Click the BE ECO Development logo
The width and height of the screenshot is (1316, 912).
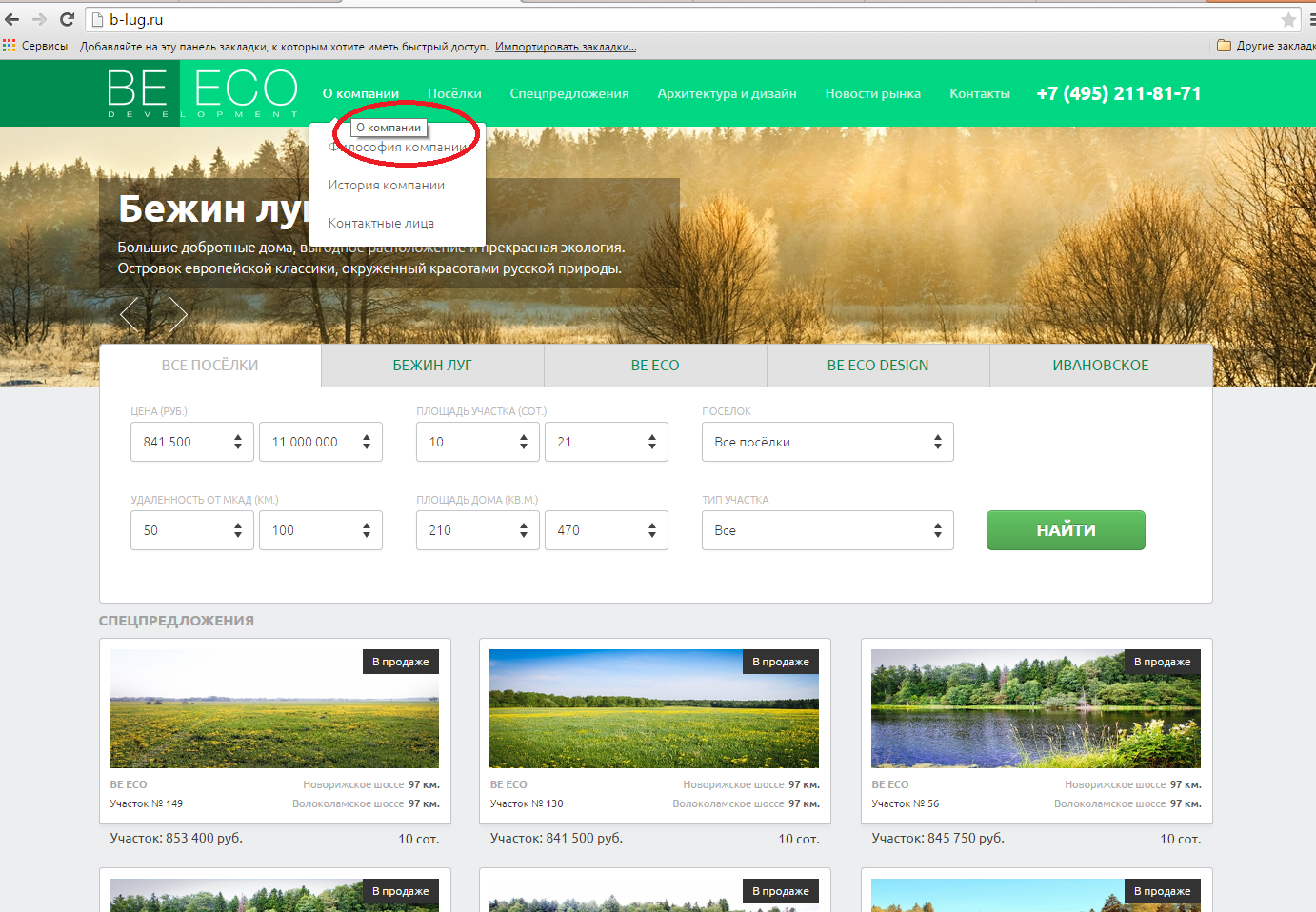tap(202, 93)
